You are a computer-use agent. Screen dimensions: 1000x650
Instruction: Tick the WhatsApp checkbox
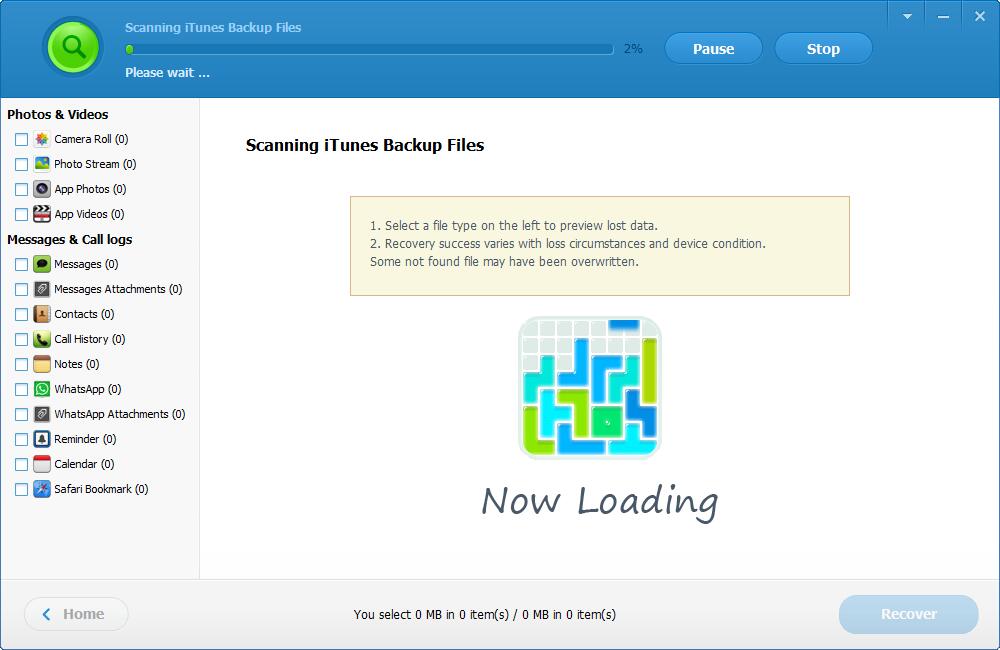click(22, 389)
